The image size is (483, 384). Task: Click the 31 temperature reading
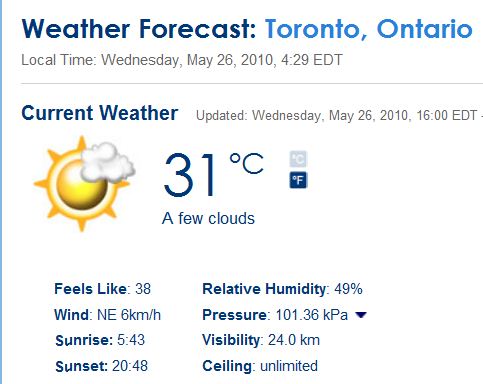(190, 175)
